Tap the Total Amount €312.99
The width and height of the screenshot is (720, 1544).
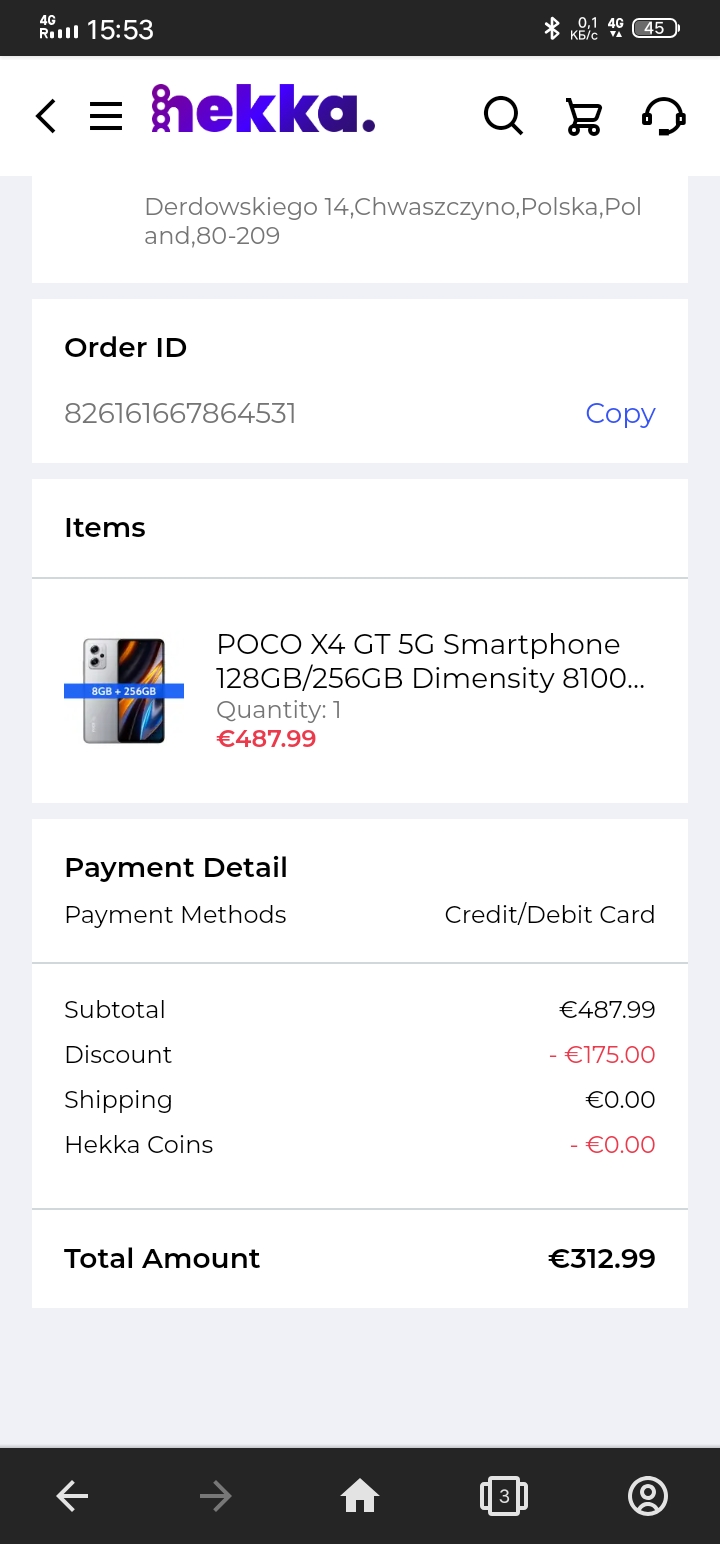pyautogui.click(x=601, y=1258)
